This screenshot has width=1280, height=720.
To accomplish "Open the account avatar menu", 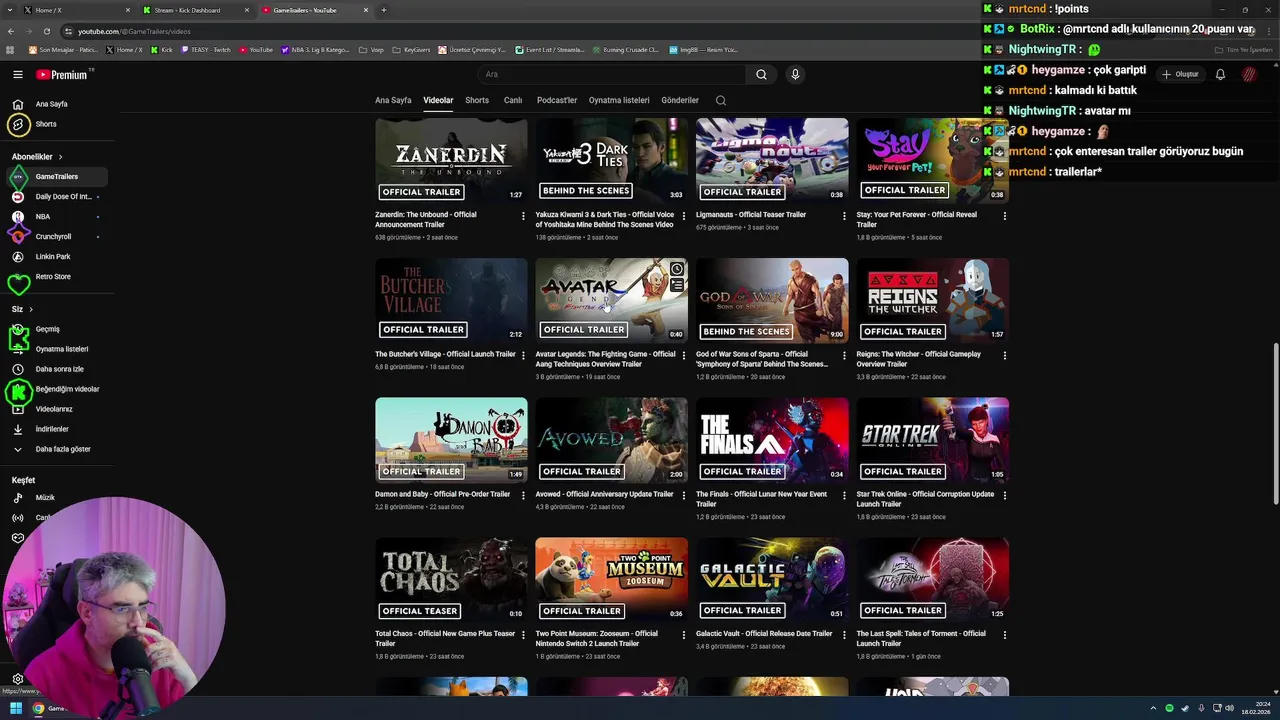I will (1249, 74).
